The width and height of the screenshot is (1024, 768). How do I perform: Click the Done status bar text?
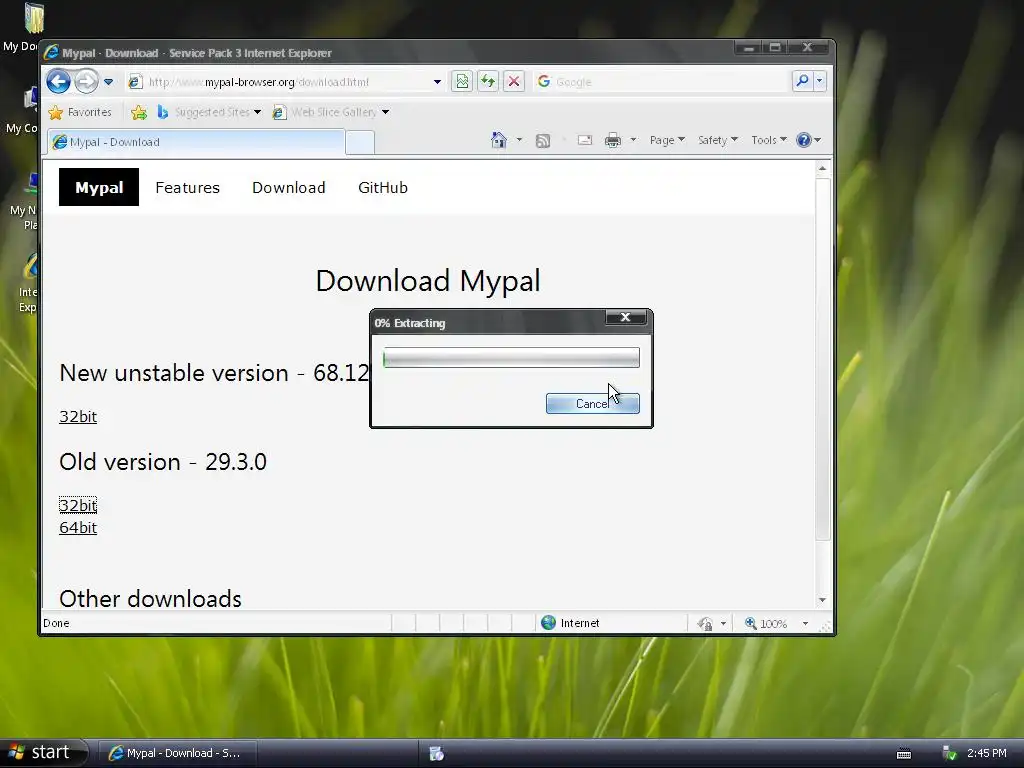[x=56, y=623]
